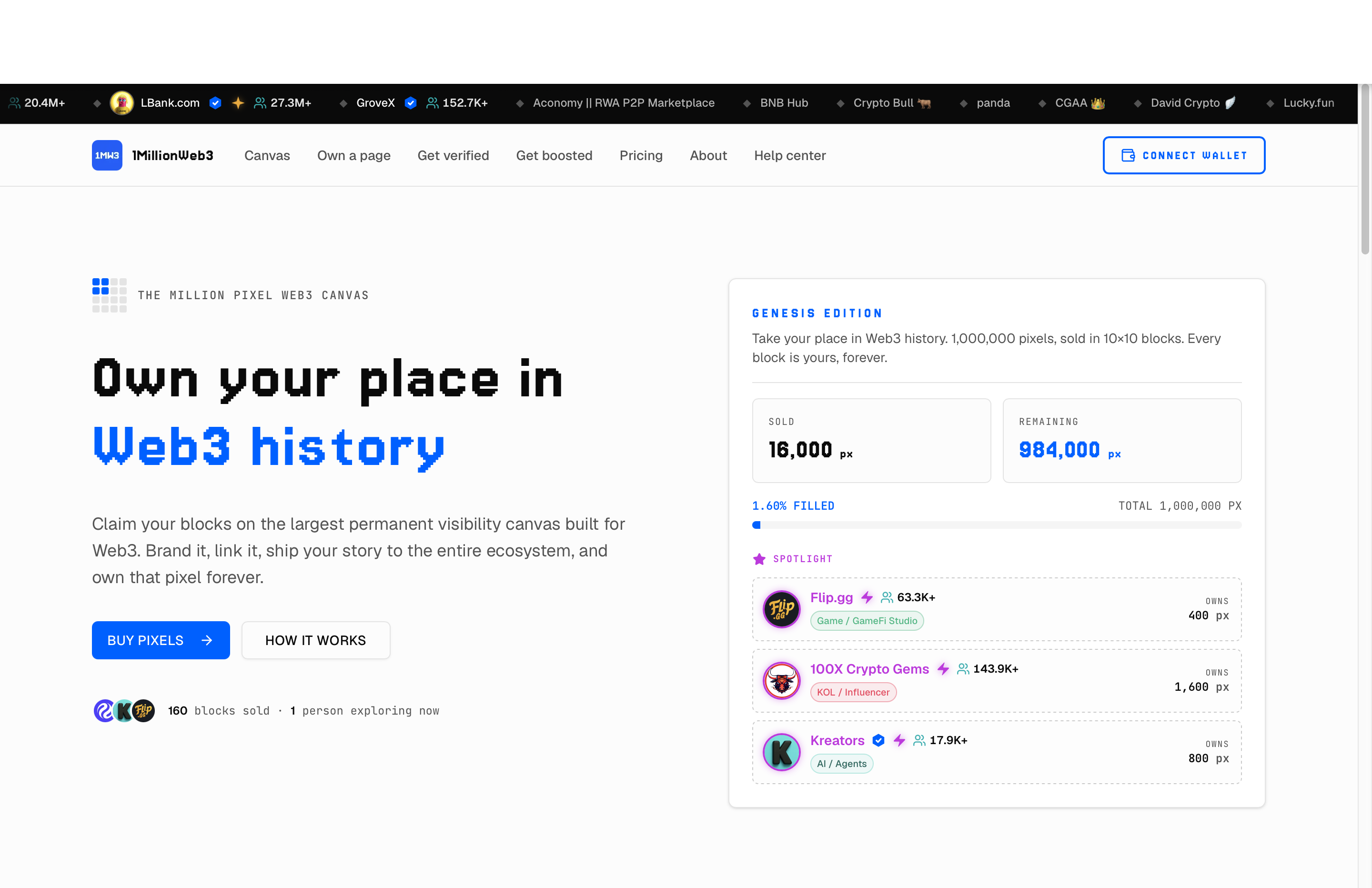Click the Connect Wallet button
The height and width of the screenshot is (888, 1372).
(1184, 155)
